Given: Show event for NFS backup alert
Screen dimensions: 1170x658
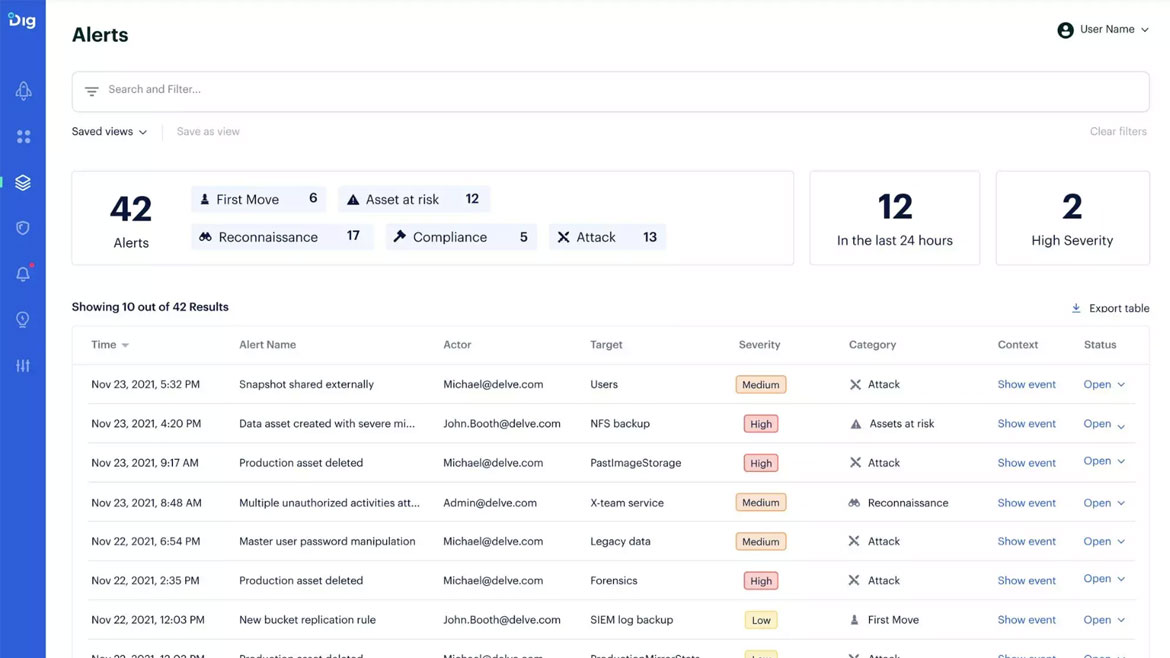Looking at the screenshot, I should pyautogui.click(x=1026, y=424).
